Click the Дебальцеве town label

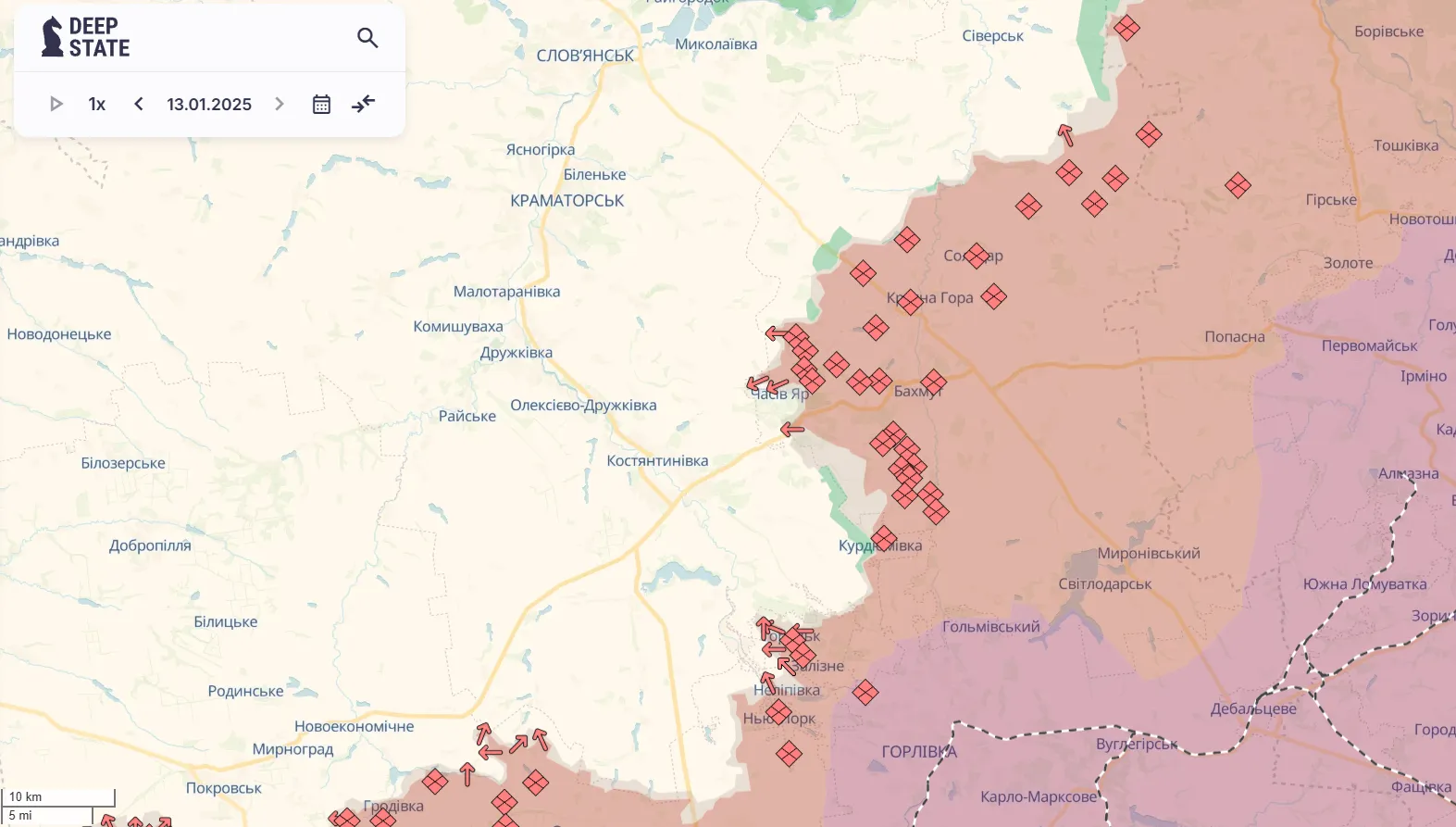pos(1253,708)
